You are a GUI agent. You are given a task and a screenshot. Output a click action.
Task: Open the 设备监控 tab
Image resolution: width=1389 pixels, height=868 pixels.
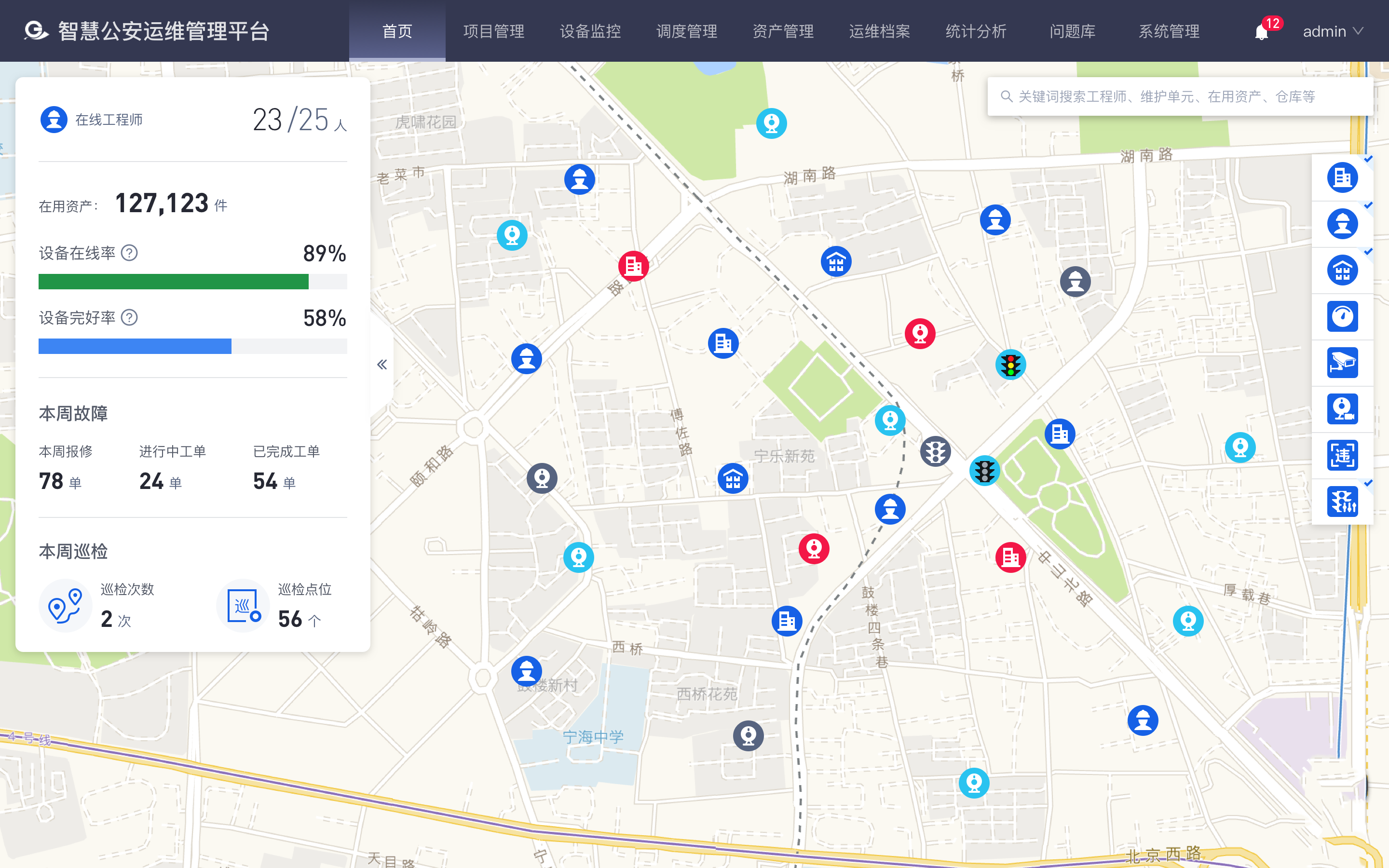click(590, 31)
